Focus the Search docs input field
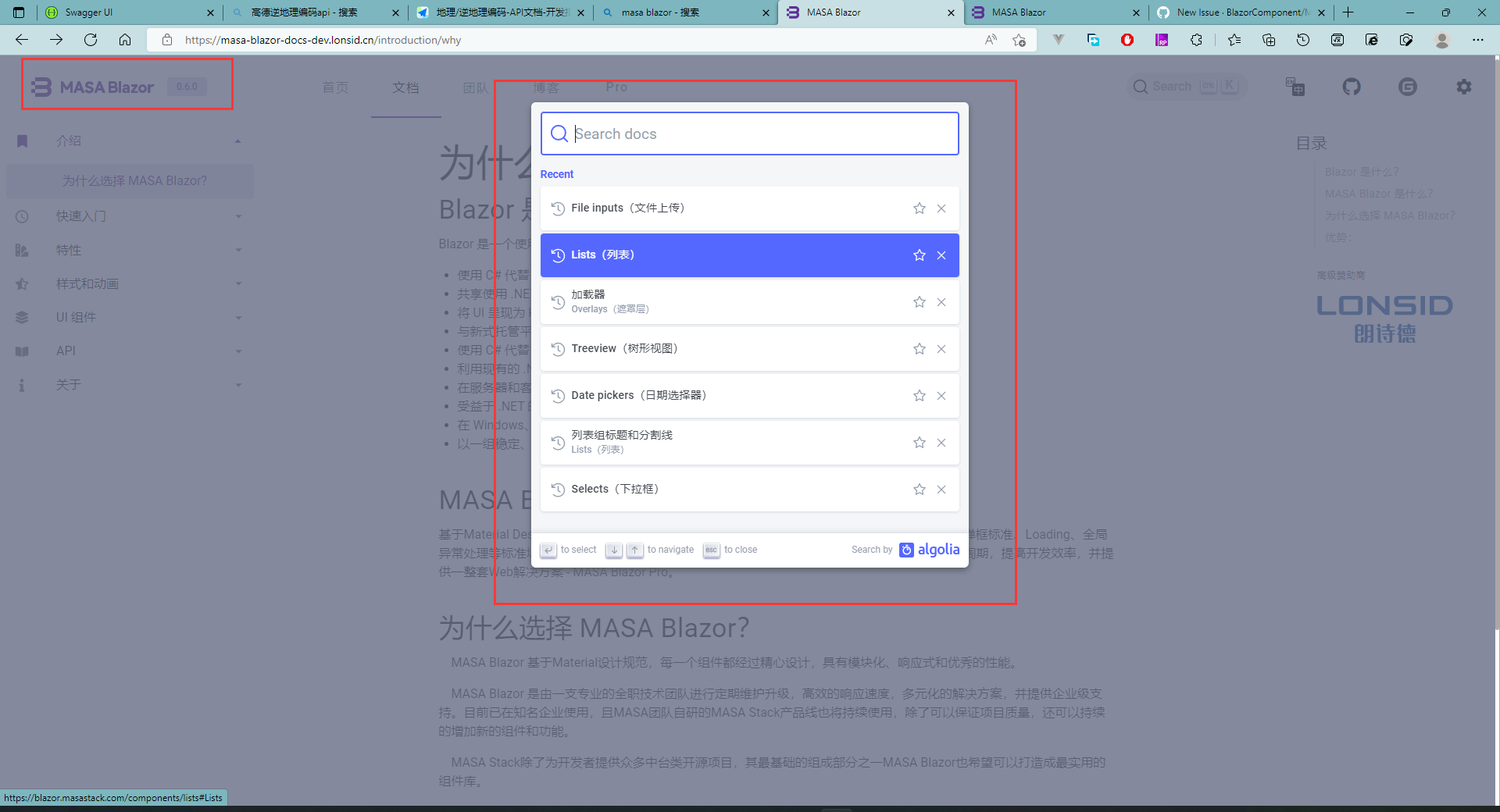The height and width of the screenshot is (812, 1500). pos(749,134)
